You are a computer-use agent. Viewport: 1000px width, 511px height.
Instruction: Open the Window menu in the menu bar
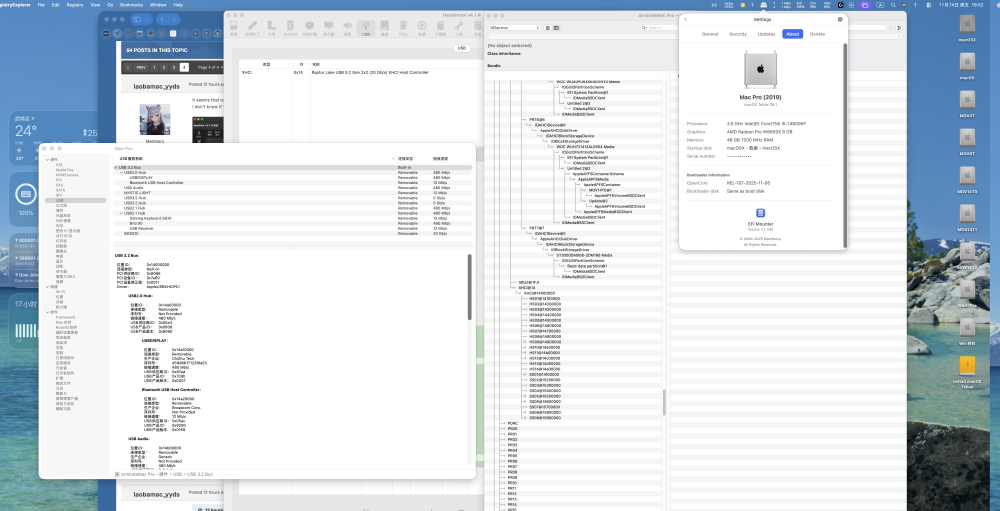point(158,4)
